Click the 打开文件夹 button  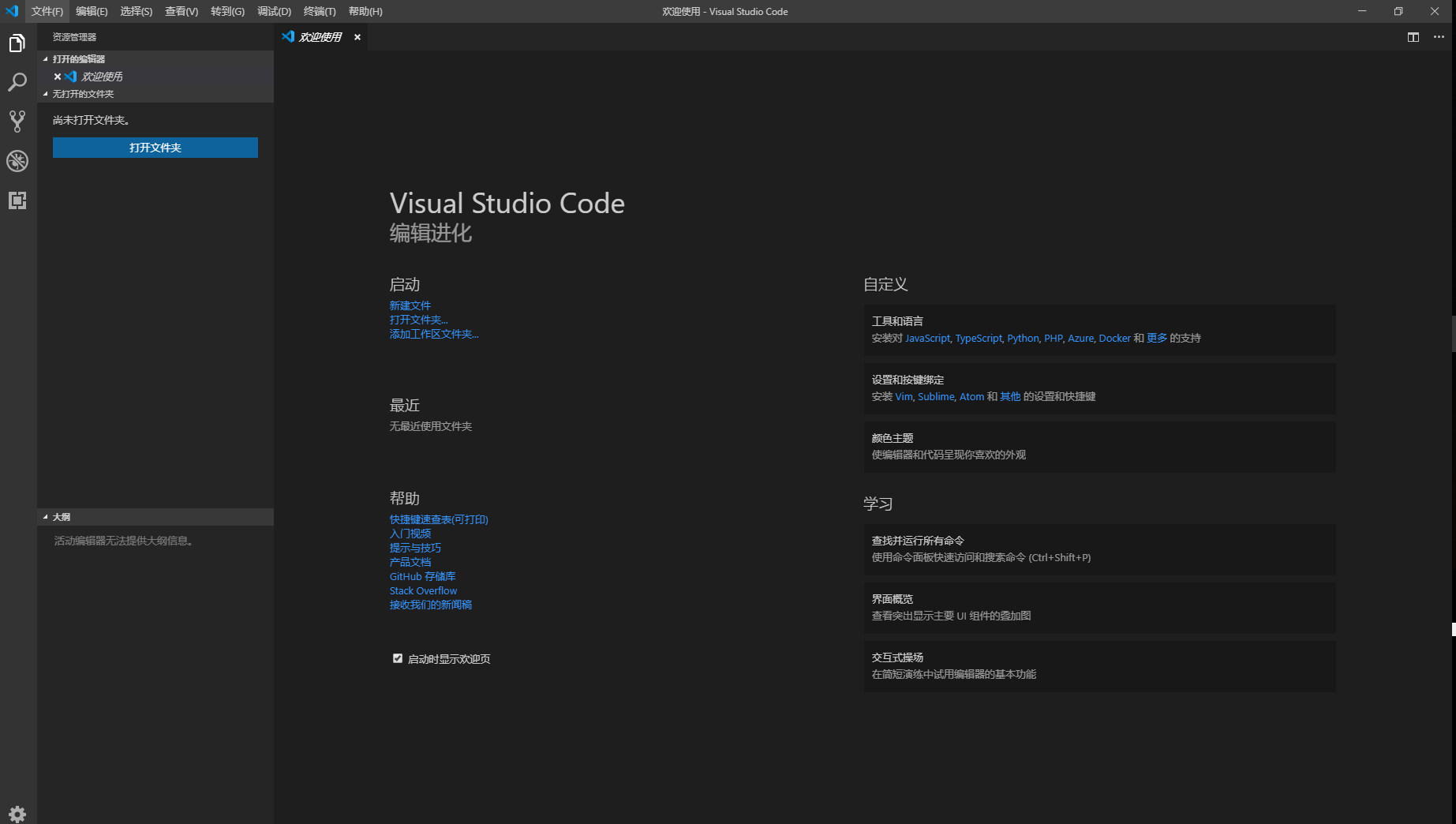pos(155,148)
